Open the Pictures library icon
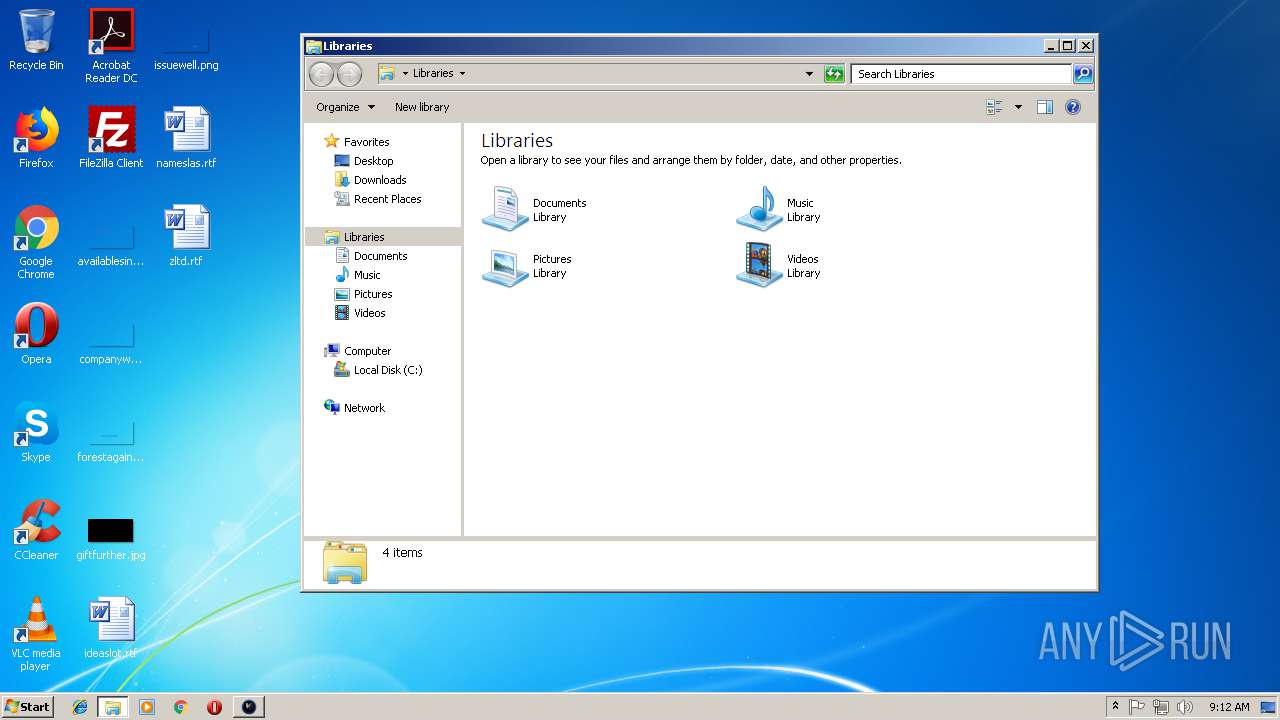The image size is (1280, 720). [x=505, y=265]
